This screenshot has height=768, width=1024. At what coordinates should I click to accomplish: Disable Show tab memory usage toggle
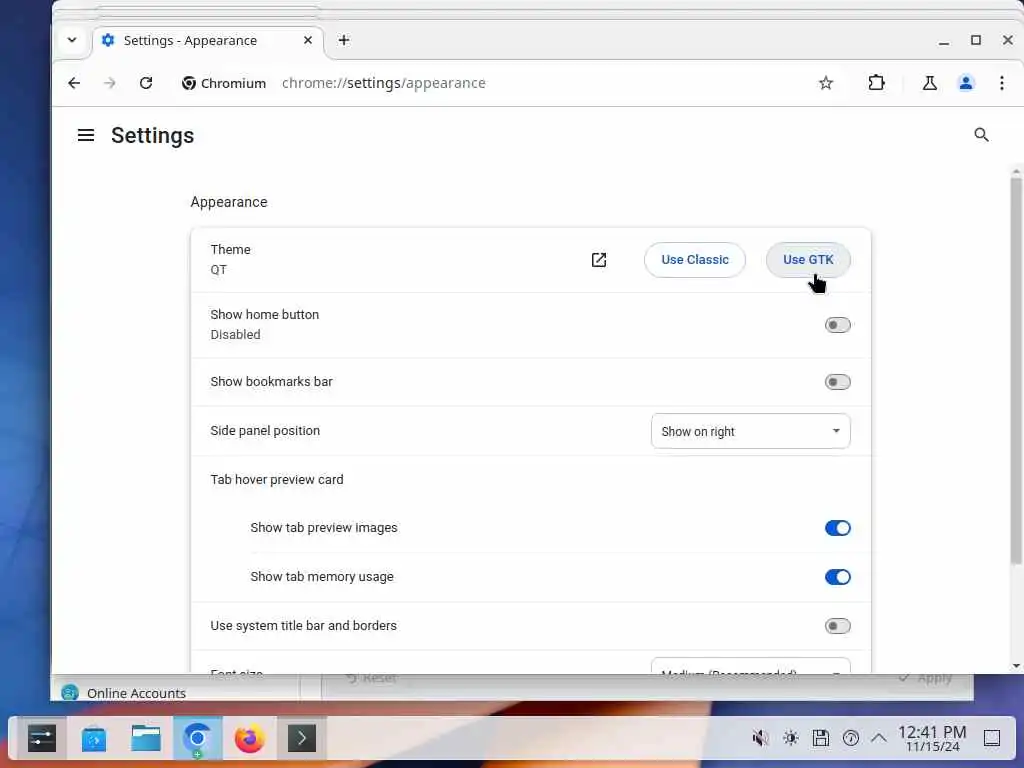[837, 577]
